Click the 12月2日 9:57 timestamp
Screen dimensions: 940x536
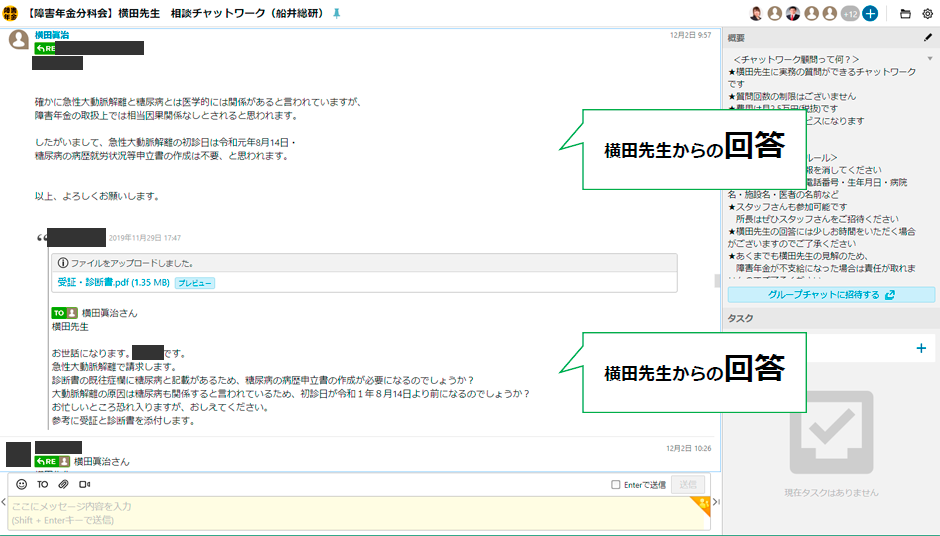coord(691,35)
